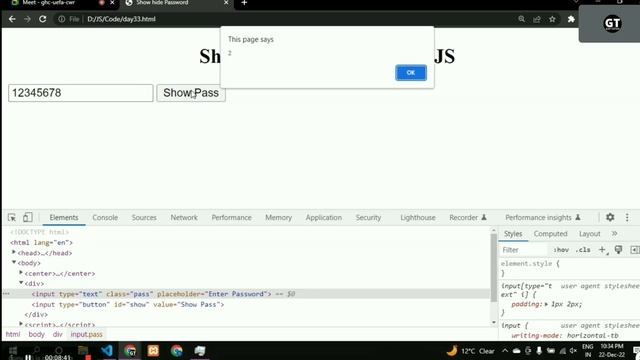The width and height of the screenshot is (640, 360).
Task: Open Visual Studio Code from taskbar
Action: 107,351
